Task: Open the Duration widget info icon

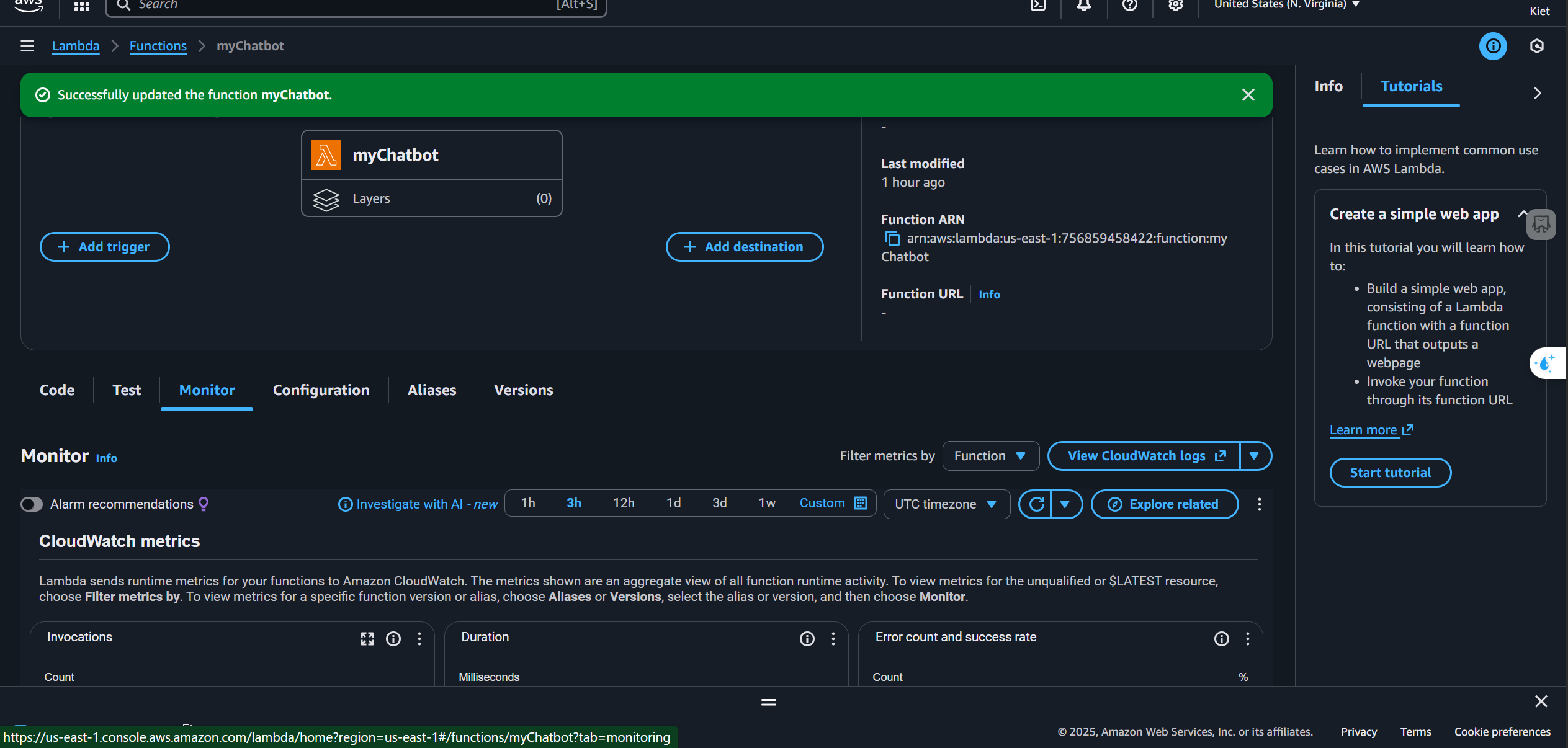Action: 807,639
